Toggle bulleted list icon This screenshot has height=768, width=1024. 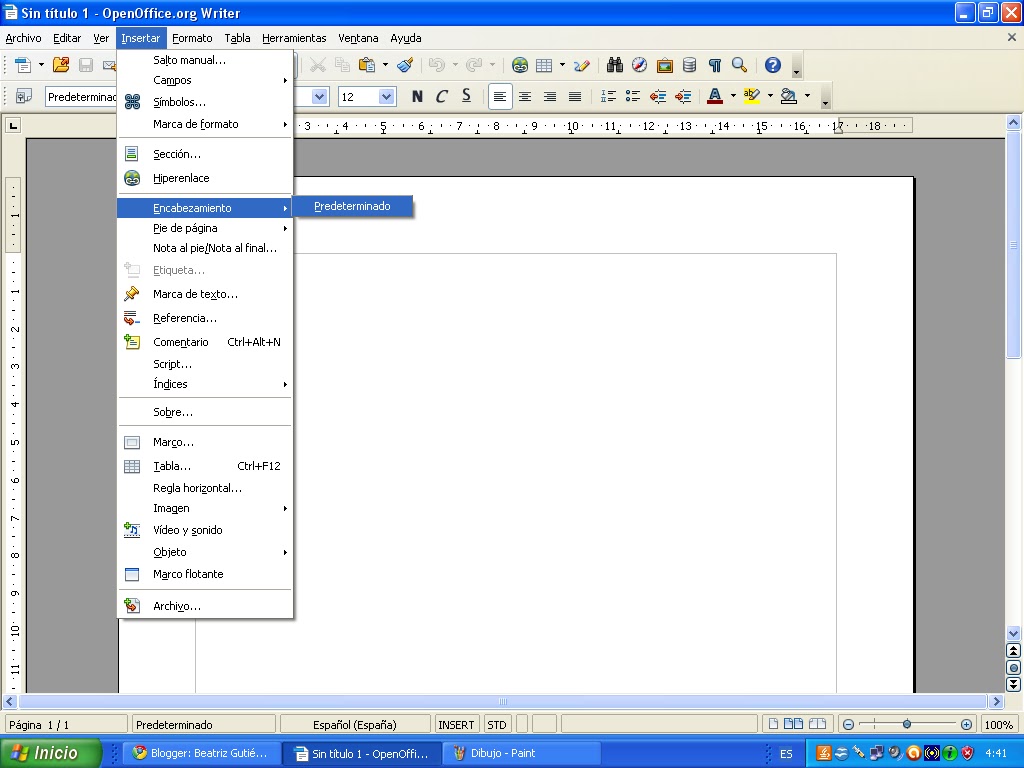tap(632, 97)
